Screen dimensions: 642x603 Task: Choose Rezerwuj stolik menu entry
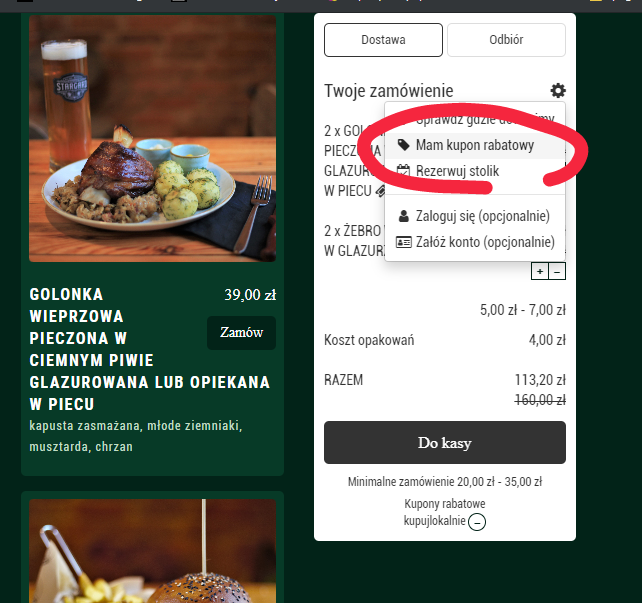point(475,171)
